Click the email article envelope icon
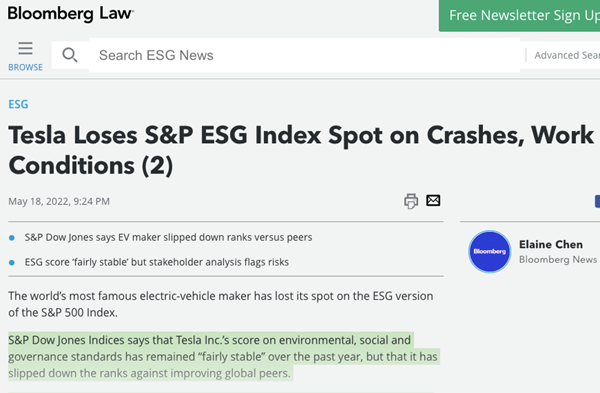600x393 pixels. point(433,200)
